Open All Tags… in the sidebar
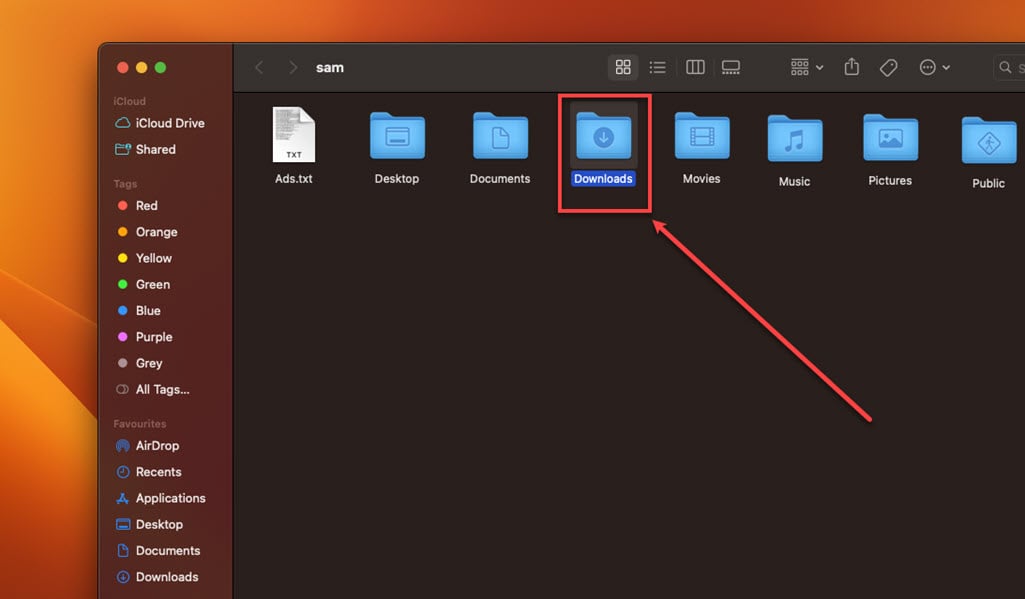Screen dimensions: 1025x599 coord(152,389)
